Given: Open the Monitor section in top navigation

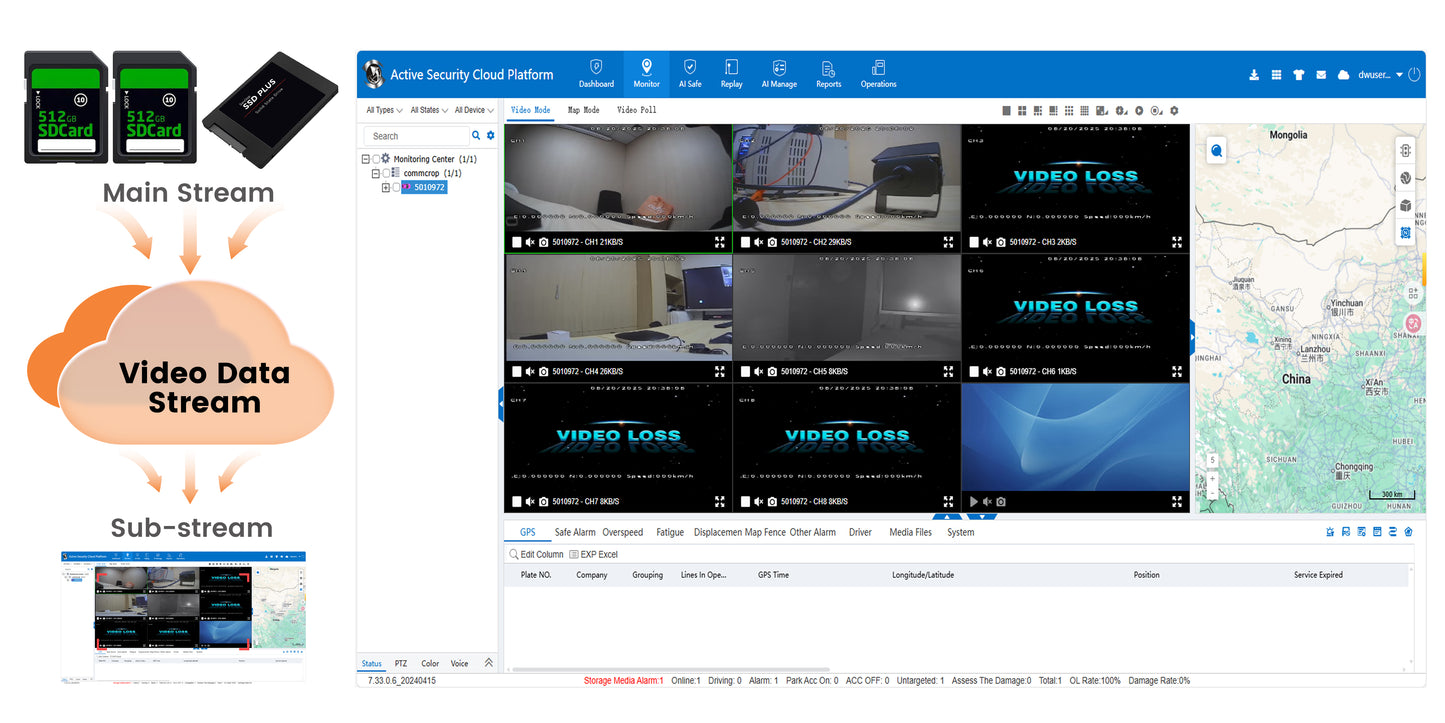Looking at the screenshot, I should pos(646,73).
